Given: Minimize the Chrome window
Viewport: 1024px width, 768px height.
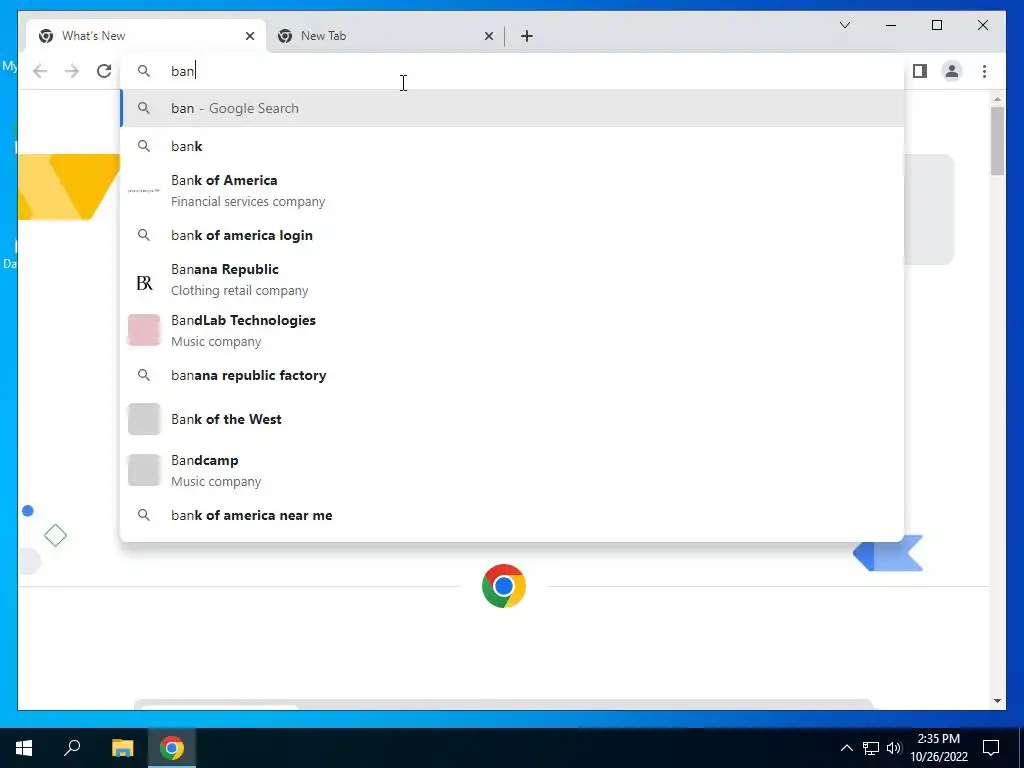Looking at the screenshot, I should pyautogui.click(x=891, y=25).
